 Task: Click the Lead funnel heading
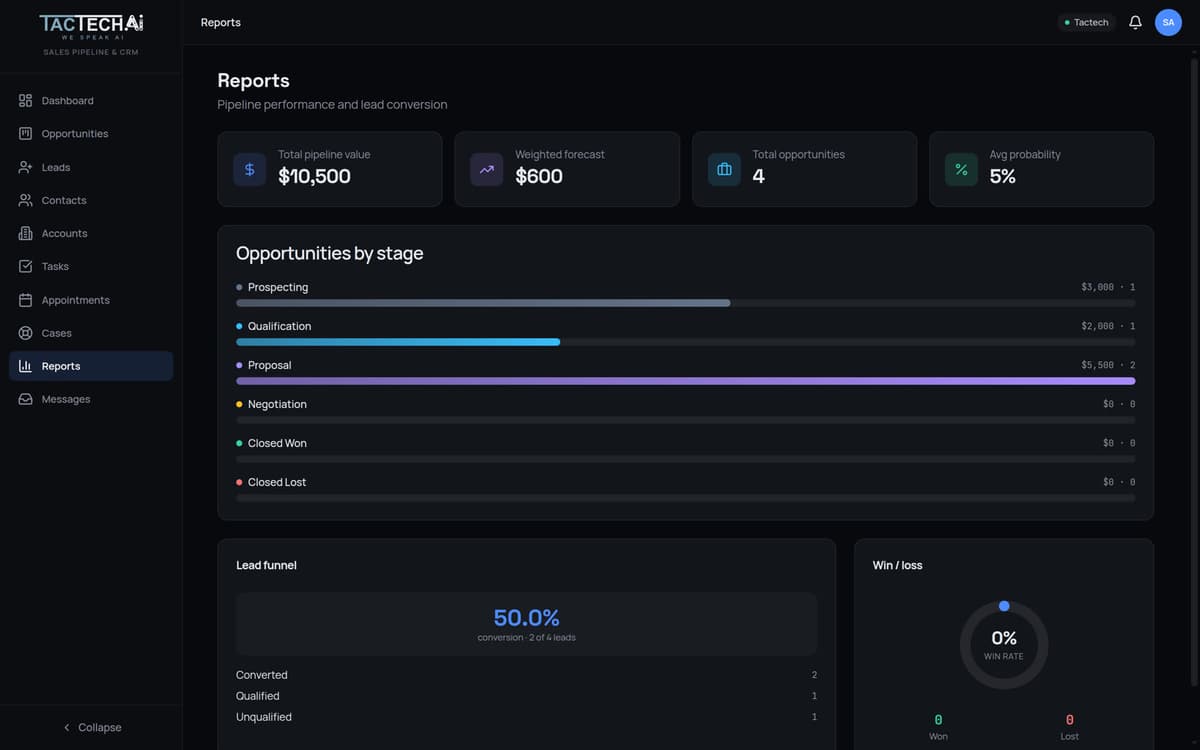266,565
